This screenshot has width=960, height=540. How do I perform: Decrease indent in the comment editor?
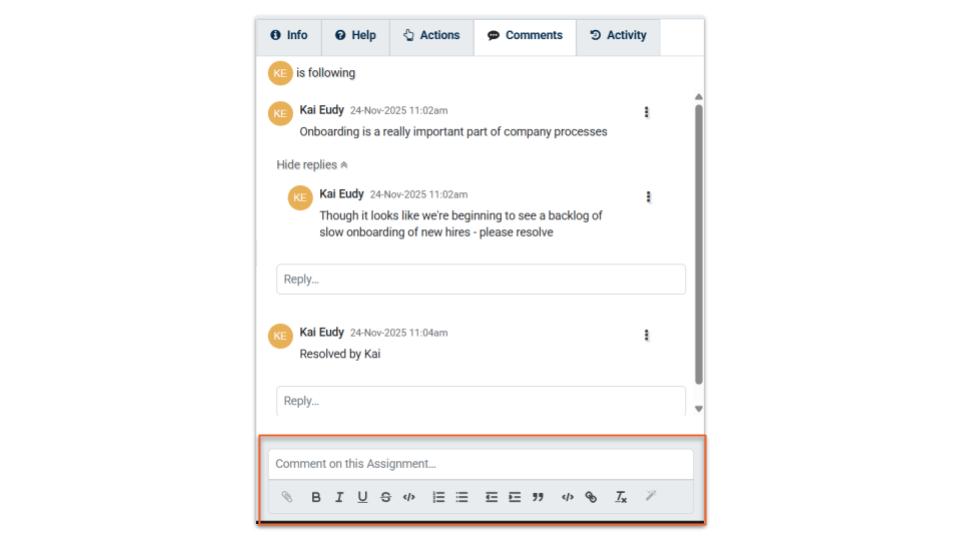pyautogui.click(x=491, y=497)
